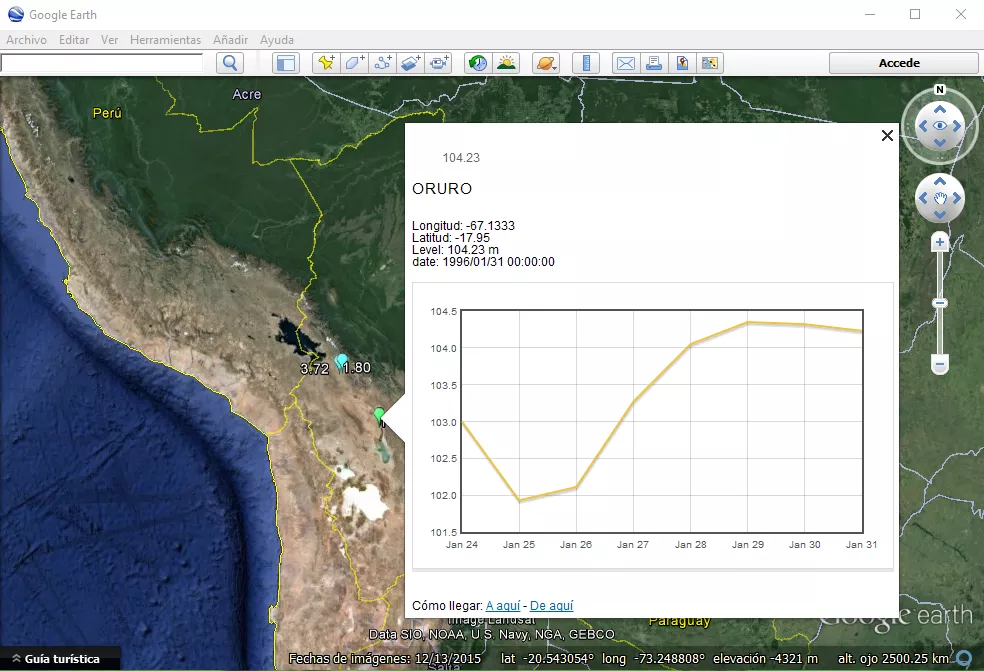Add a new placemark
The width and height of the screenshot is (984, 671).
pos(326,63)
